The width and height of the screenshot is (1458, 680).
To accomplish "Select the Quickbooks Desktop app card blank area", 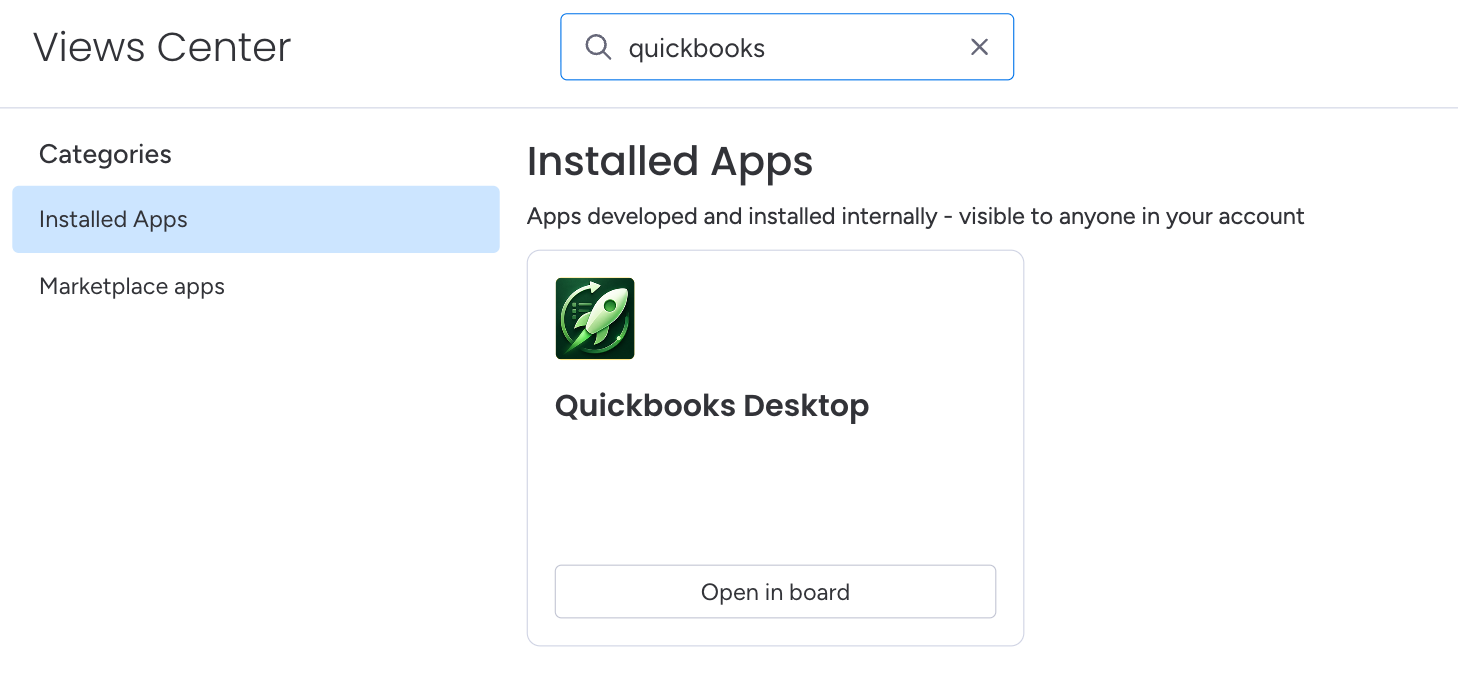I will coord(775,490).
